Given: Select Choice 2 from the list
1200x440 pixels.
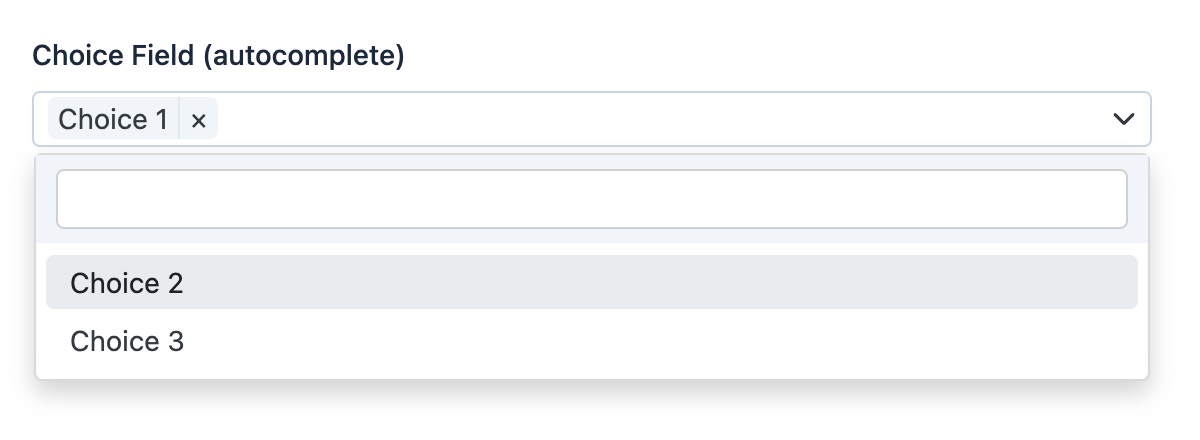Looking at the screenshot, I should tap(591, 283).
